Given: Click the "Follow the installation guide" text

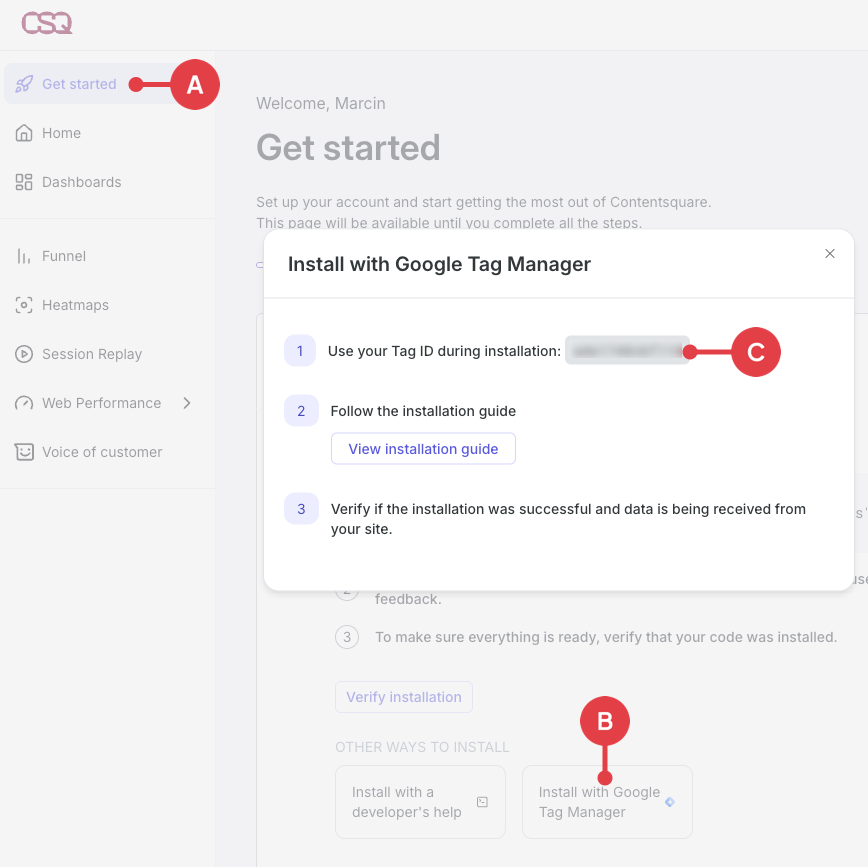Looking at the screenshot, I should pyautogui.click(x=423, y=411).
